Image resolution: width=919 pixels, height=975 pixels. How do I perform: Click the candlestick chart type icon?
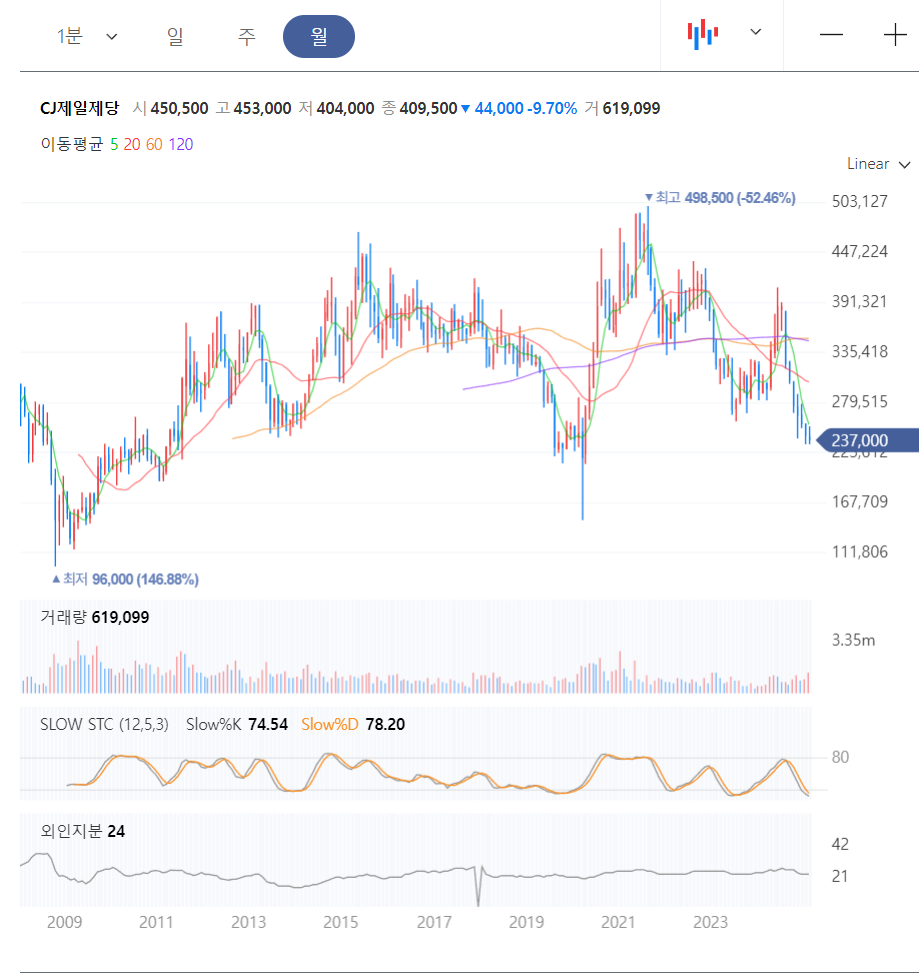[x=703, y=34]
